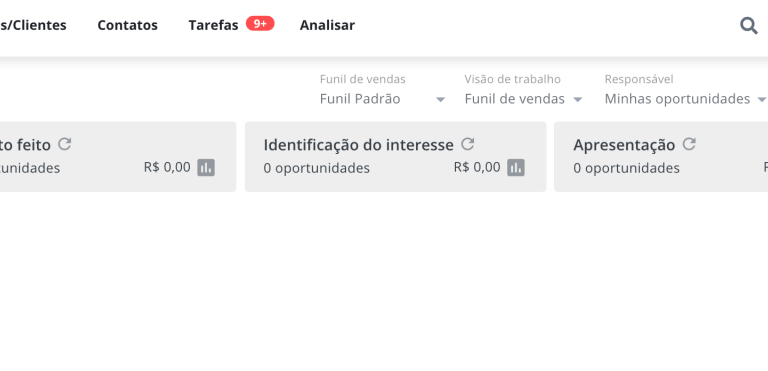The image size is (768, 371).
Task: Open bar chart icon in Identificação do interesse
Action: pos(516,168)
